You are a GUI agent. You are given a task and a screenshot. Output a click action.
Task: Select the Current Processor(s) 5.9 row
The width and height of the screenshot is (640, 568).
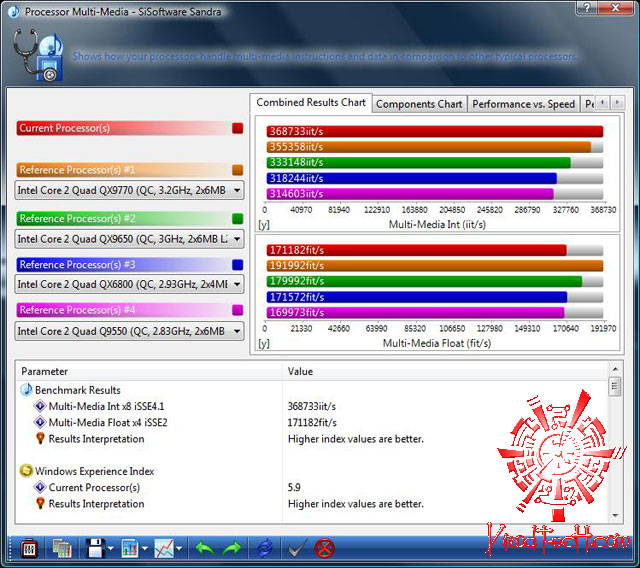tap(94, 488)
